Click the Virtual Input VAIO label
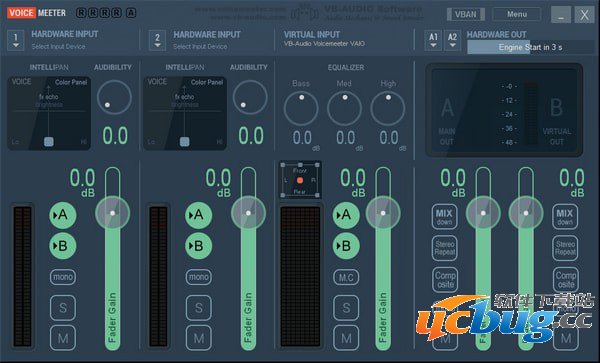600x363 pixels. (324, 44)
